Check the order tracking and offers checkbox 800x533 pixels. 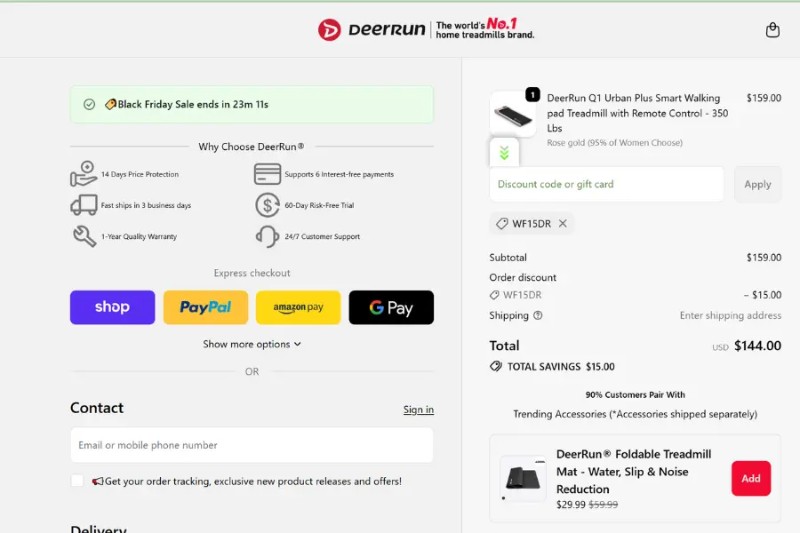78,480
